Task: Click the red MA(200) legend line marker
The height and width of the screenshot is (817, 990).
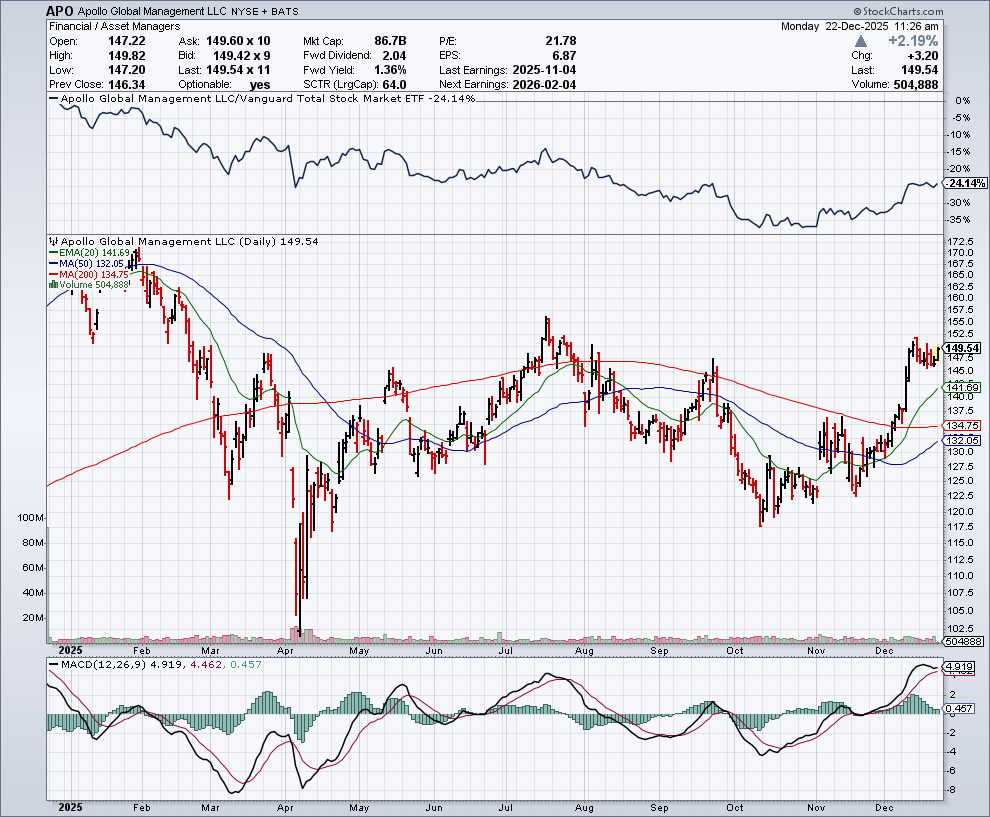Action: [x=54, y=274]
